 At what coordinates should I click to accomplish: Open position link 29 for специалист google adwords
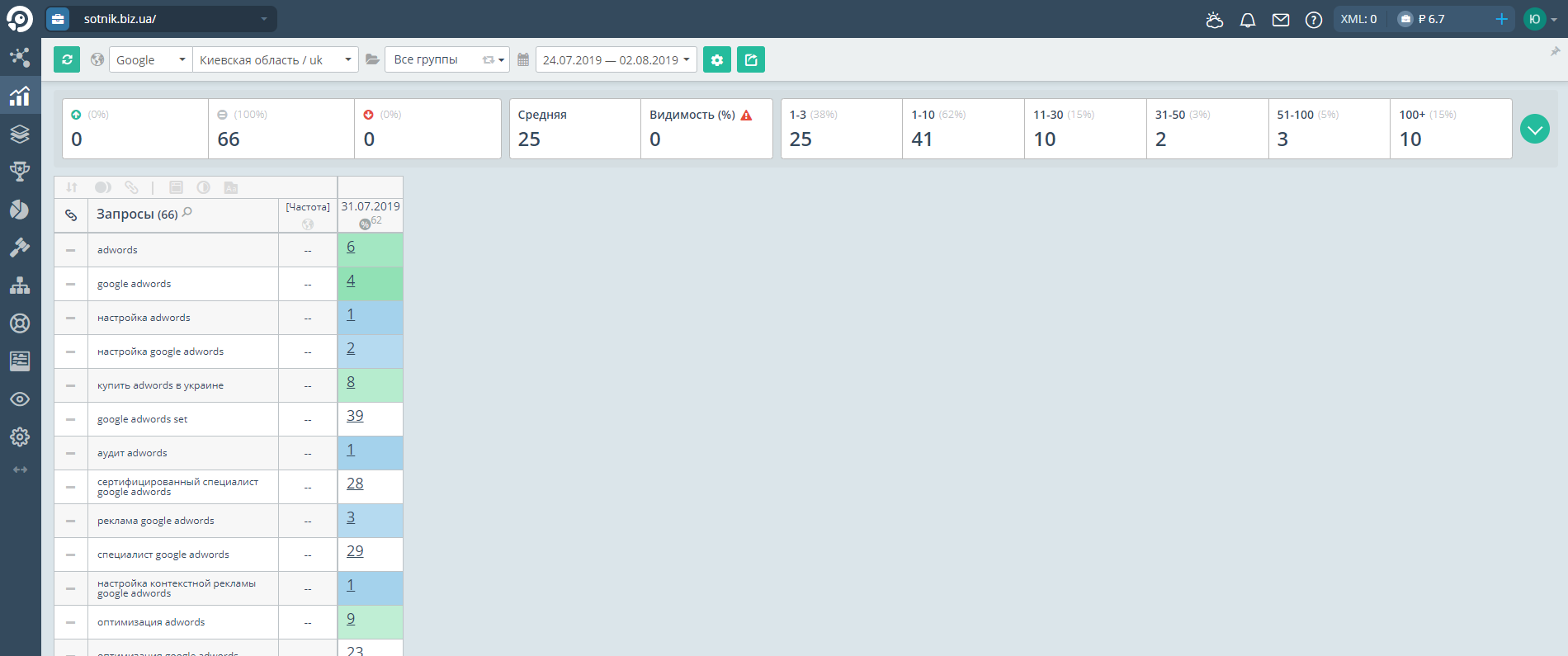tap(355, 551)
